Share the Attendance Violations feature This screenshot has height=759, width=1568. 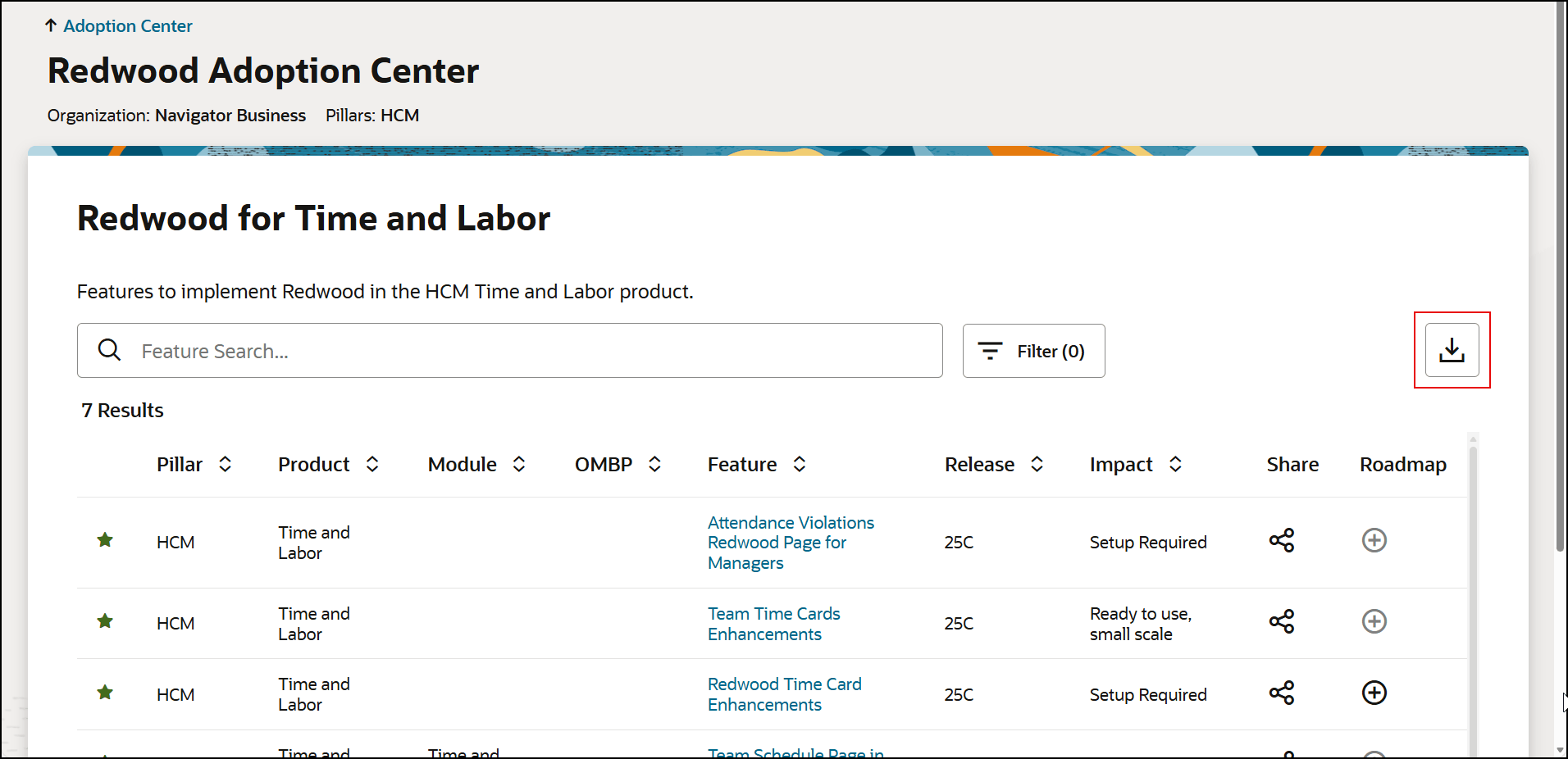[x=1281, y=541]
